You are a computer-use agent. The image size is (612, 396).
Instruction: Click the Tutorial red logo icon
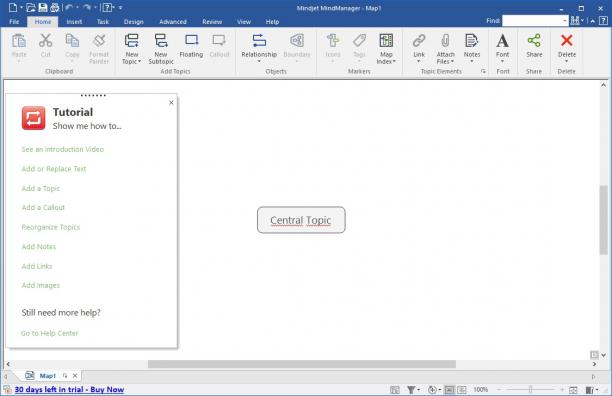pyautogui.click(x=34, y=118)
